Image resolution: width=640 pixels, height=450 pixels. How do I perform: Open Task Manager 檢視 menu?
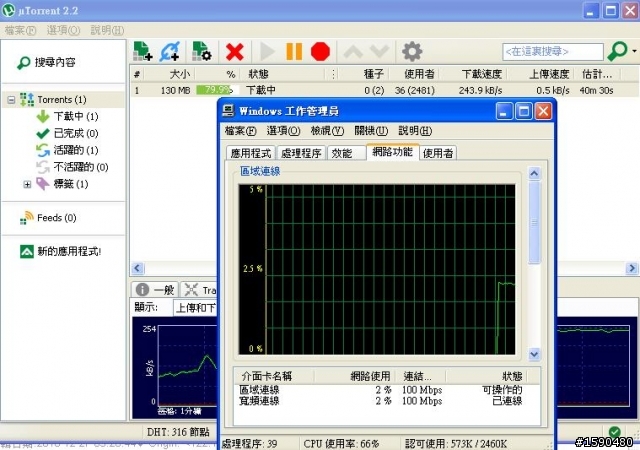pos(327,131)
